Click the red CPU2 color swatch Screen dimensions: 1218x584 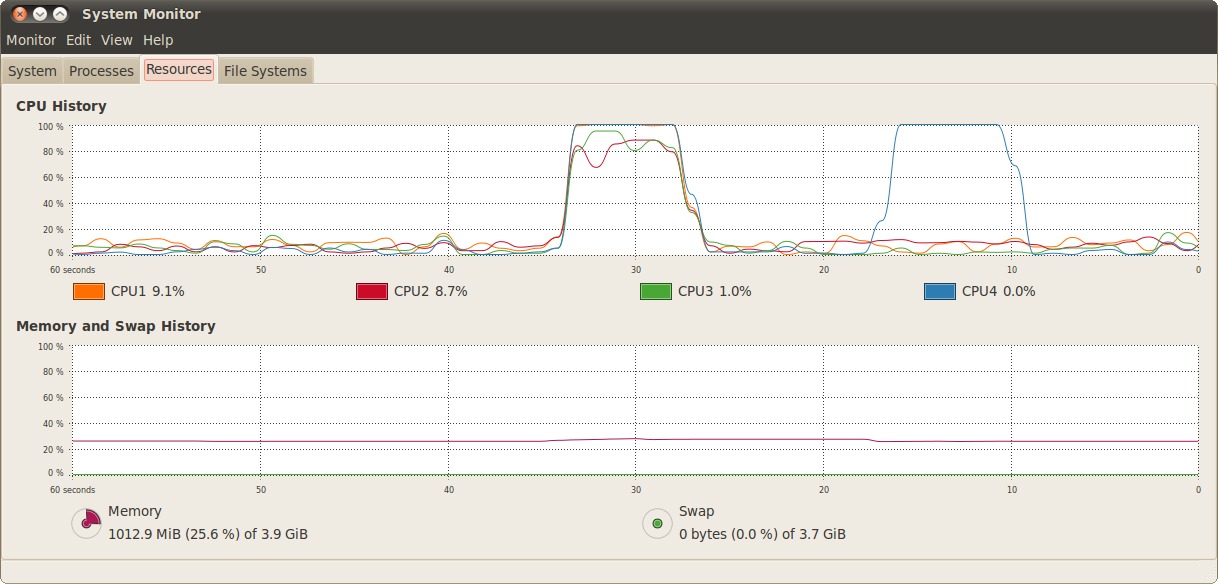coord(372,292)
